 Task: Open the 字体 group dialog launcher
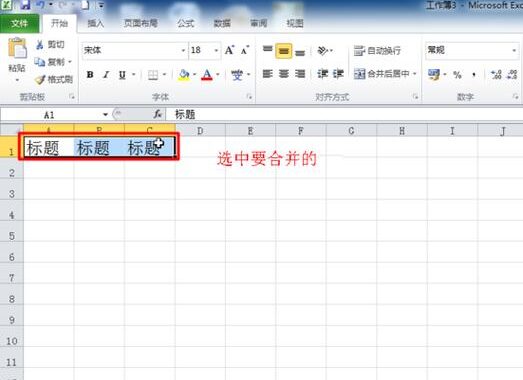249,97
